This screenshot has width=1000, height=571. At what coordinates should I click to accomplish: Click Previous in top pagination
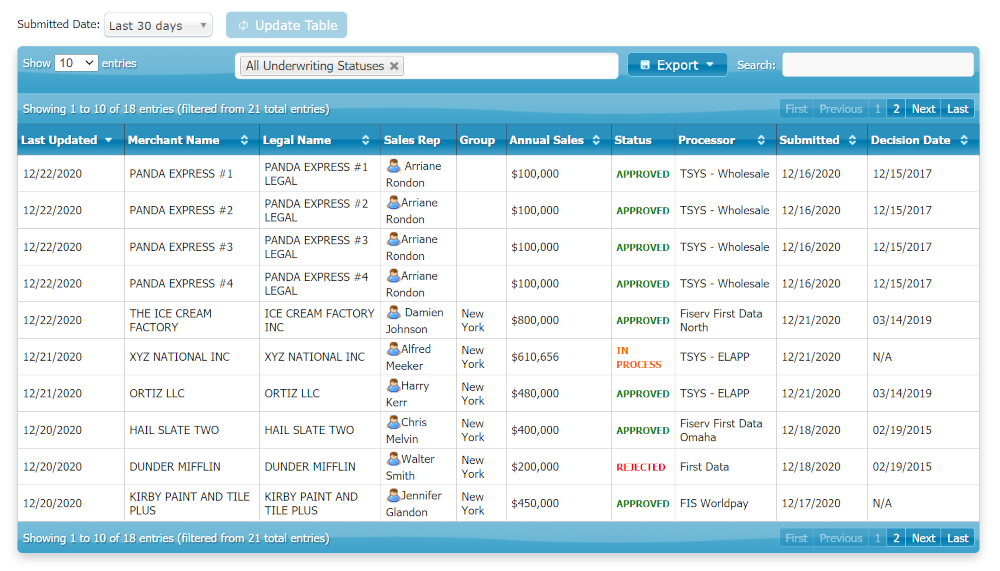point(841,109)
